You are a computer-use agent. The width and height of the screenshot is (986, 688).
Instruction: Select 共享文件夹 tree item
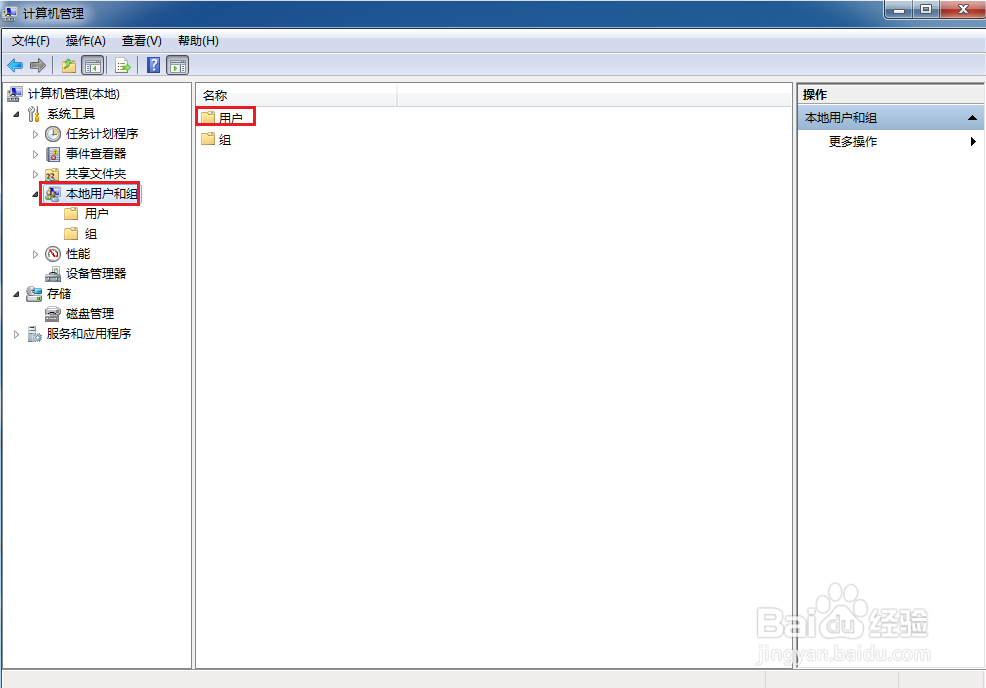[x=96, y=174]
